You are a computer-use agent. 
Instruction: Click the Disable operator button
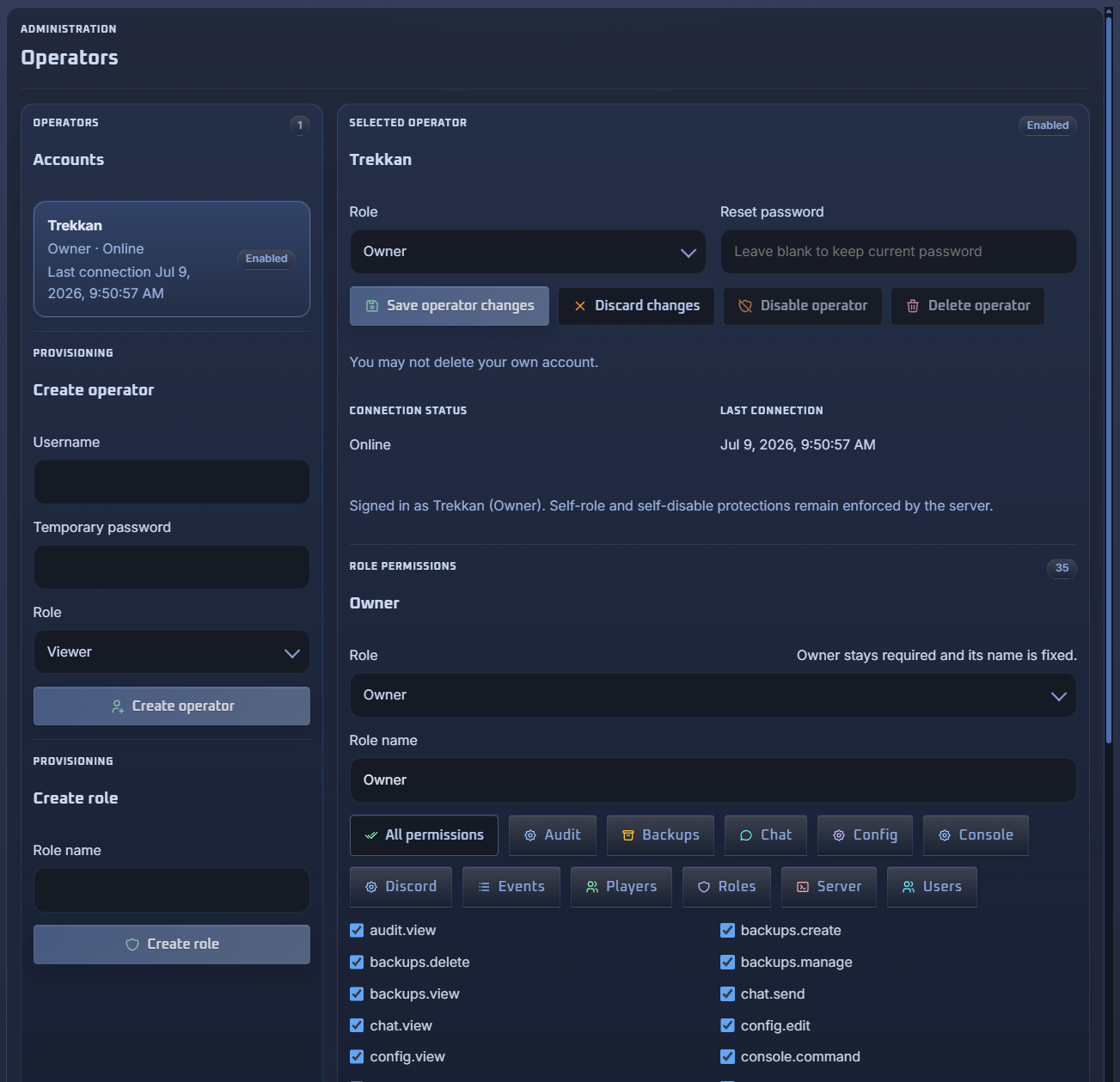803,306
